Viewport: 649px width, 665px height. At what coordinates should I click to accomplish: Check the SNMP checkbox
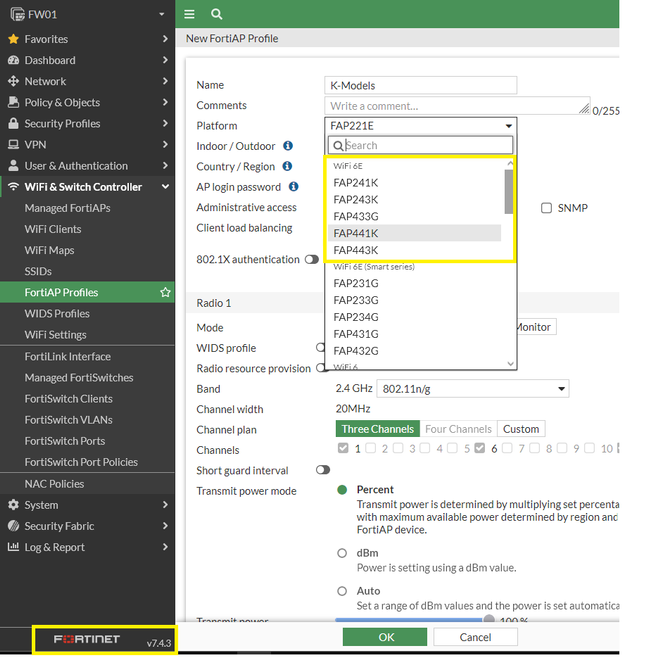(x=546, y=208)
